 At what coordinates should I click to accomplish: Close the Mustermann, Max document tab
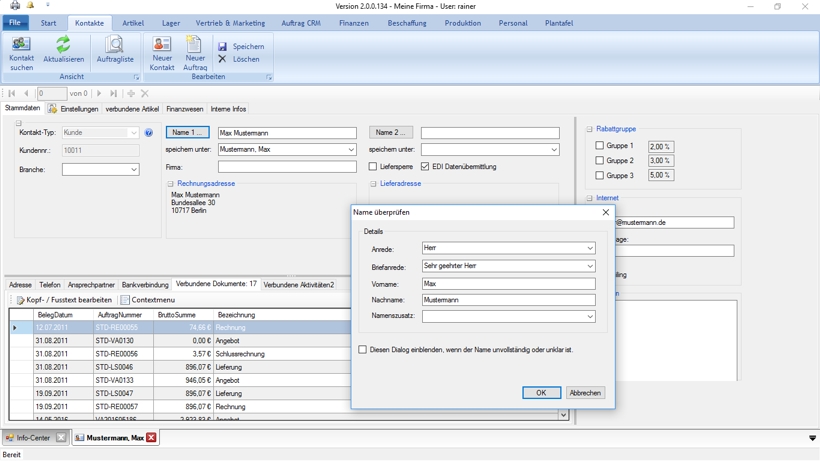point(151,437)
